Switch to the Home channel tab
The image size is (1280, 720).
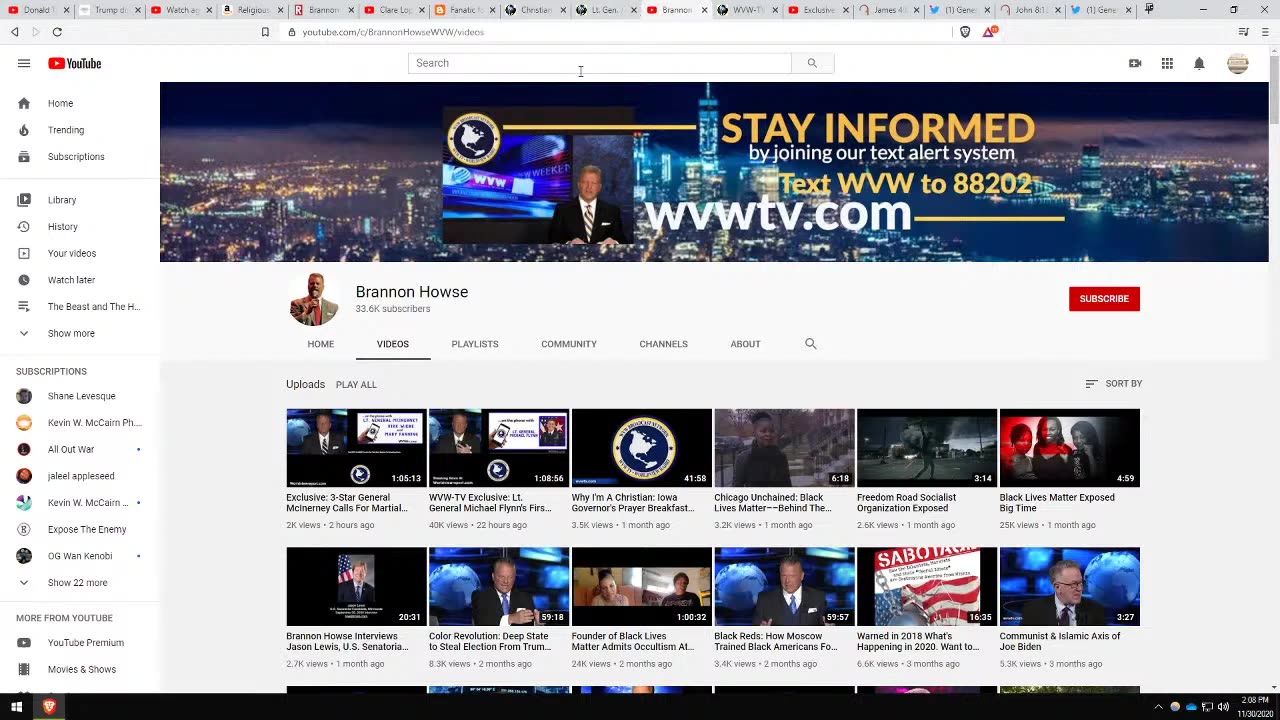point(320,344)
